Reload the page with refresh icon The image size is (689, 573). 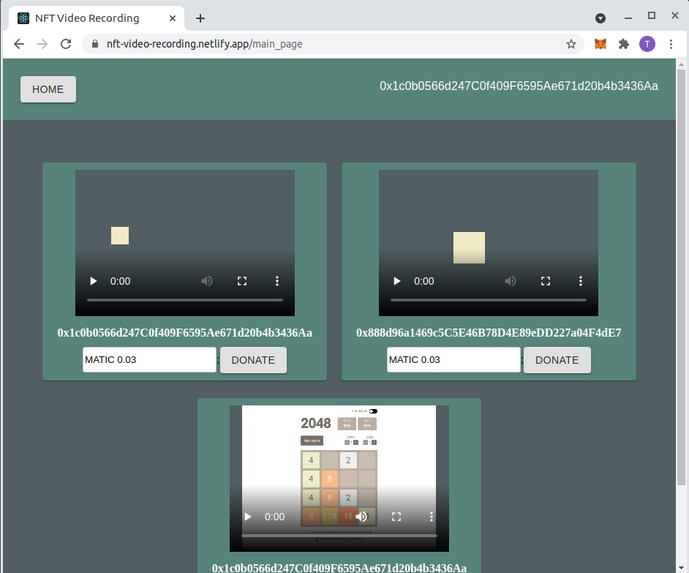coord(66,44)
